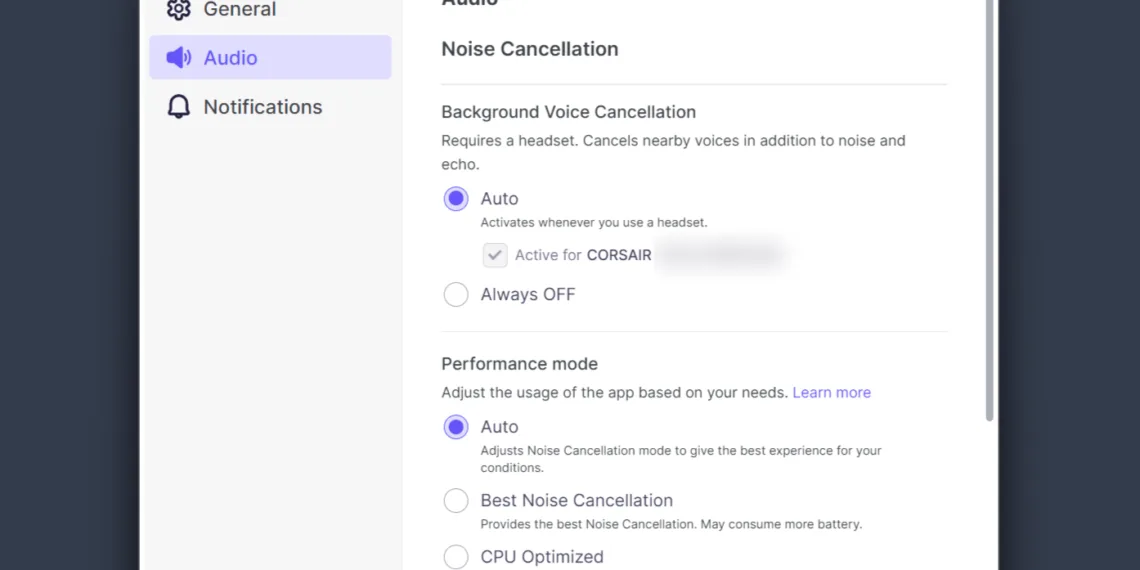1140x570 pixels.
Task: Toggle the Active for CORSAIR checkbox
Action: 495,255
